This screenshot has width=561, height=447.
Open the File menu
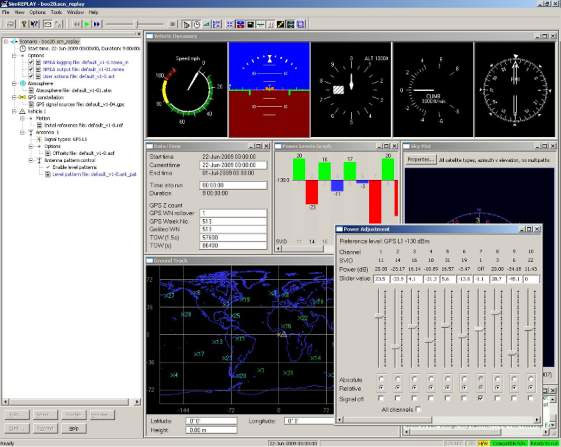(6, 12)
